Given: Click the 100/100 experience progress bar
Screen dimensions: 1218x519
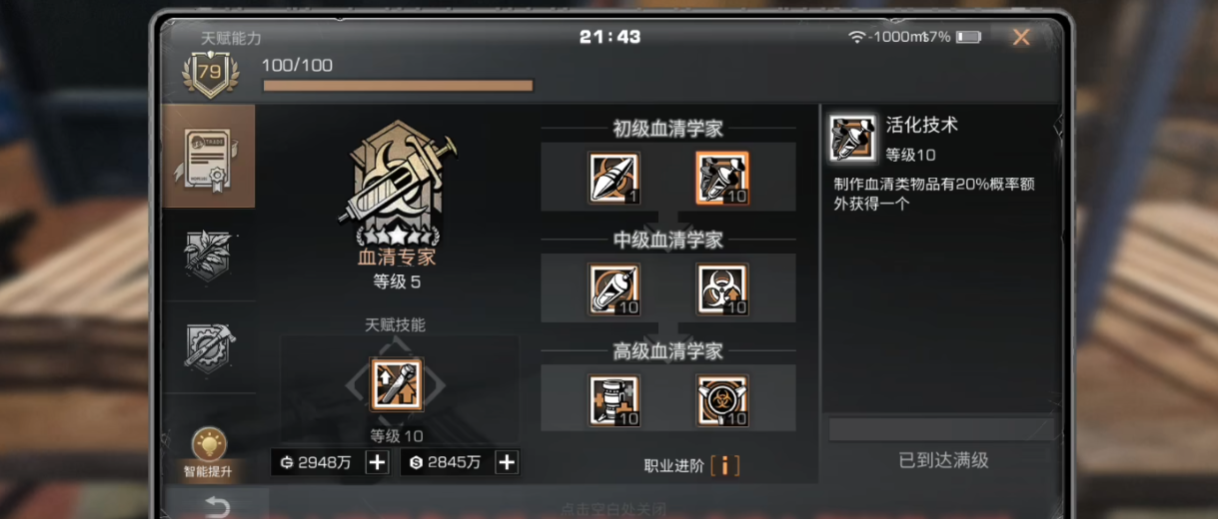Looking at the screenshot, I should pyautogui.click(x=398, y=86).
